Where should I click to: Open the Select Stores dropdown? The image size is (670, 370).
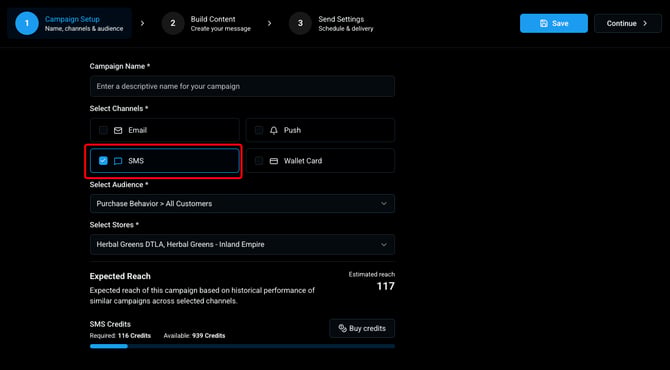coord(242,244)
